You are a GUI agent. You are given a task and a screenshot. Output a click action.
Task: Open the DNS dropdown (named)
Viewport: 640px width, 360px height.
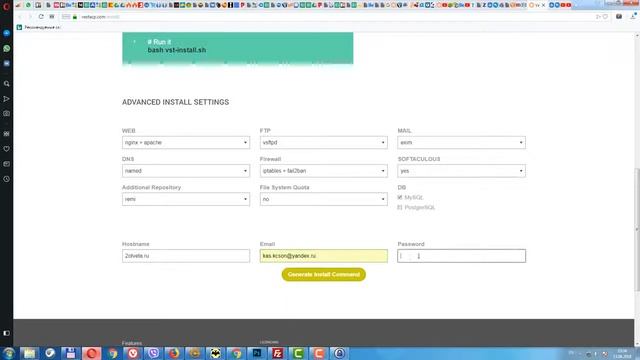pyautogui.click(x=186, y=171)
